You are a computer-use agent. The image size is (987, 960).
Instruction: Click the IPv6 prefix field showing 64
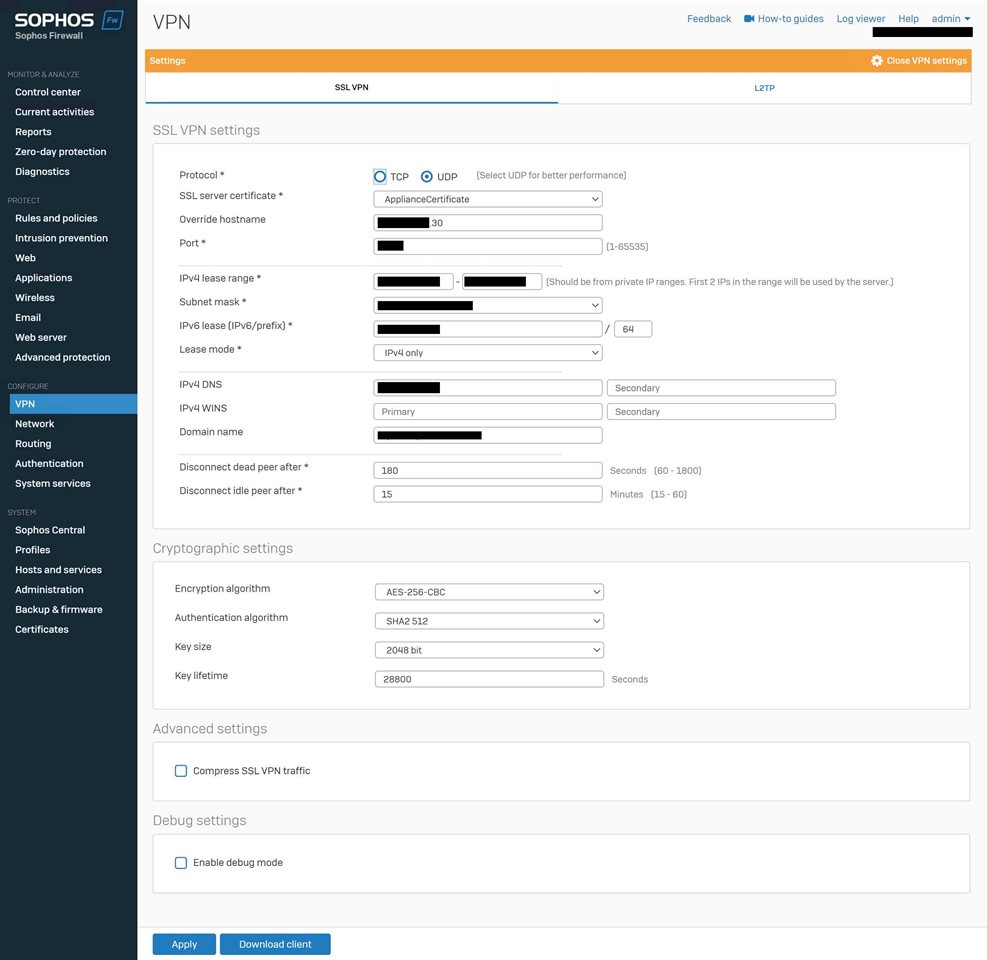coord(633,329)
